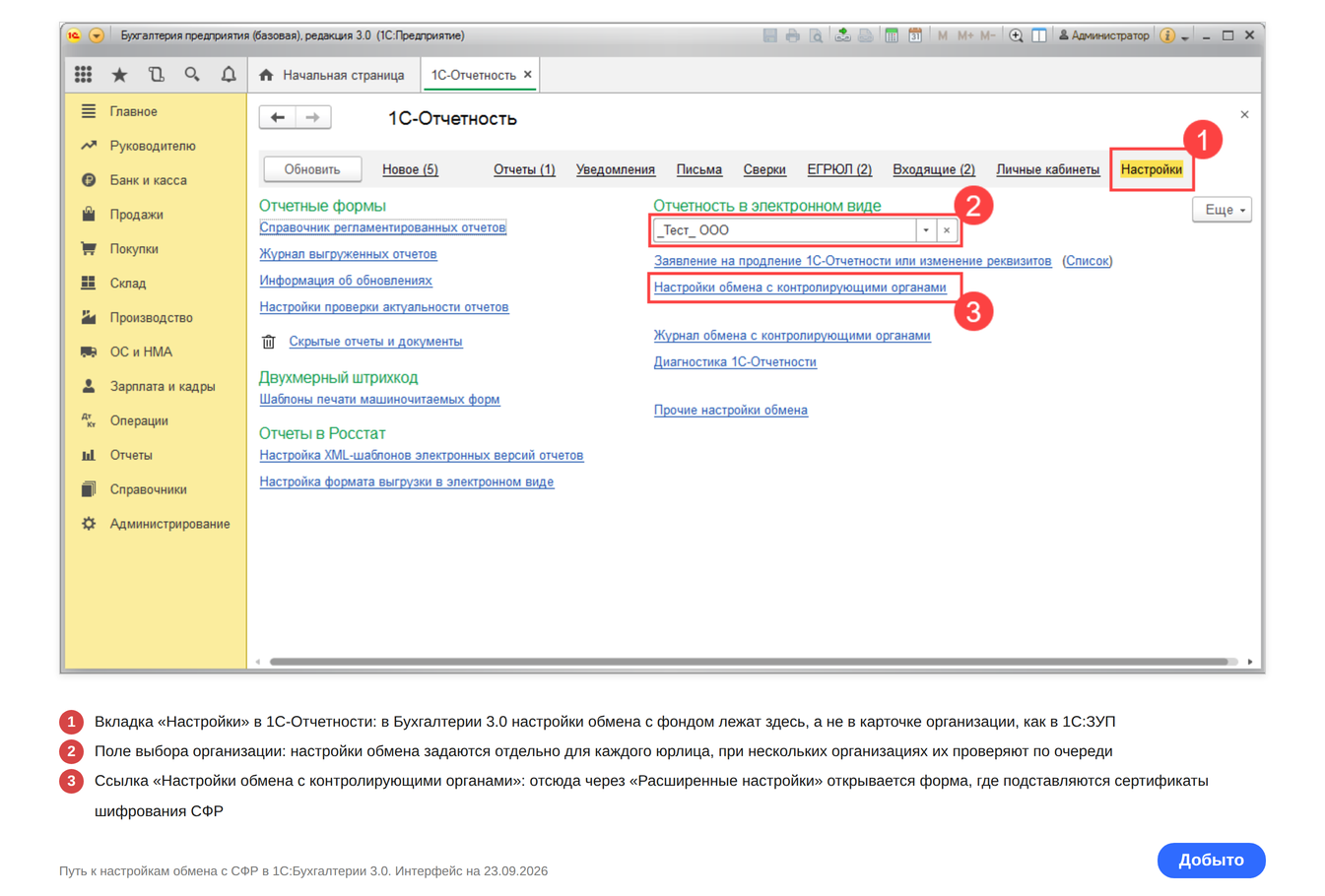Open Журнал выгруженных отчетов link
This screenshot has height=896, width=1325.
pos(349,254)
